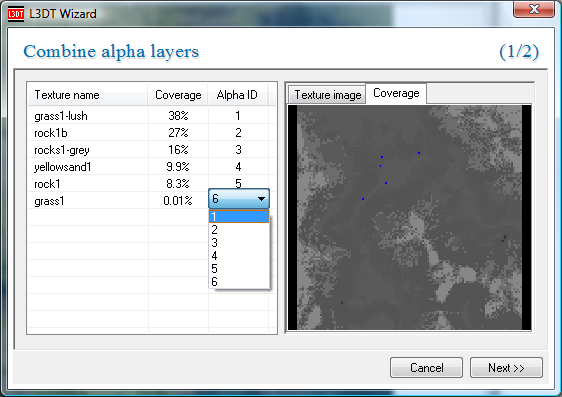The height and width of the screenshot is (397, 562).
Task: Click Alpha ID cell for rocks1-grey
Action: coord(238,150)
